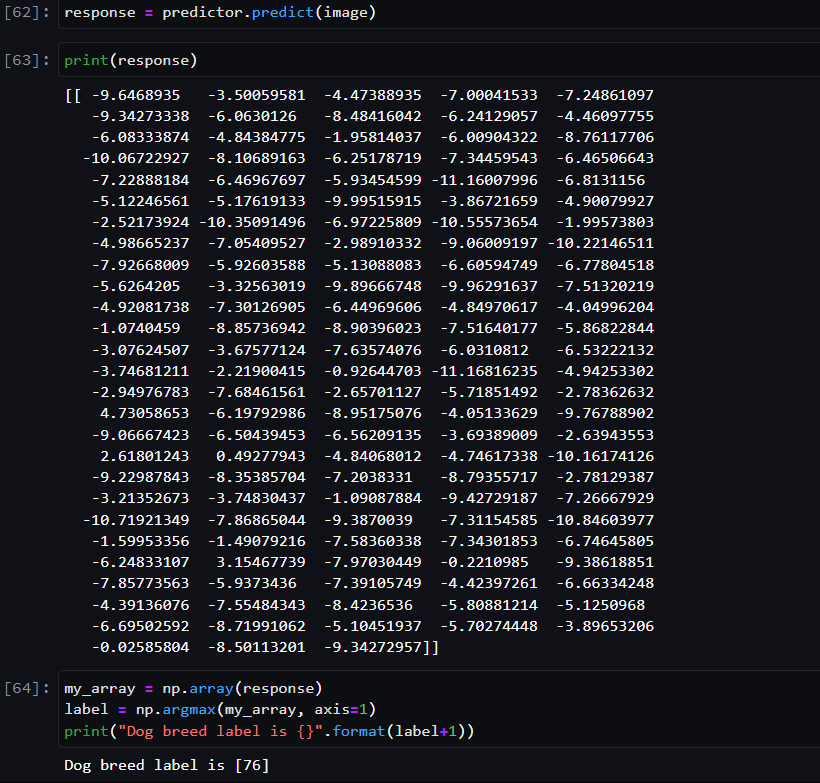Screen dimensions: 820x783
Task: Click the value -11.16007996
Action: pyautogui.click(x=484, y=180)
